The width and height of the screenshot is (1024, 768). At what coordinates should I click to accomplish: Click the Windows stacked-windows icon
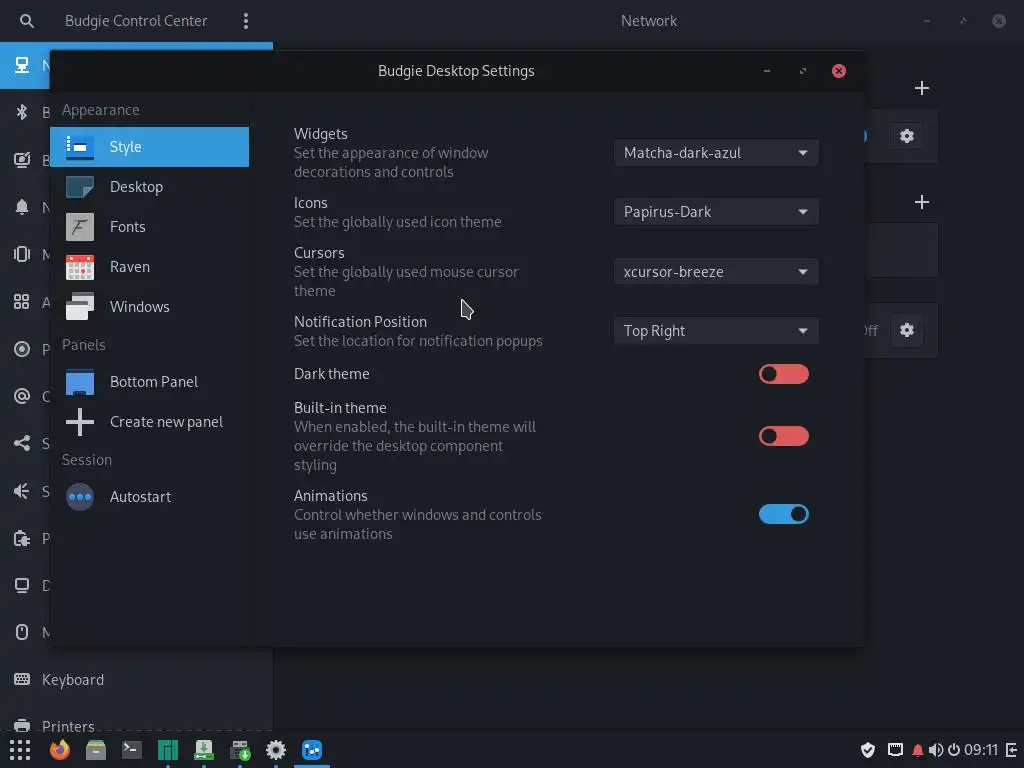tap(80, 307)
